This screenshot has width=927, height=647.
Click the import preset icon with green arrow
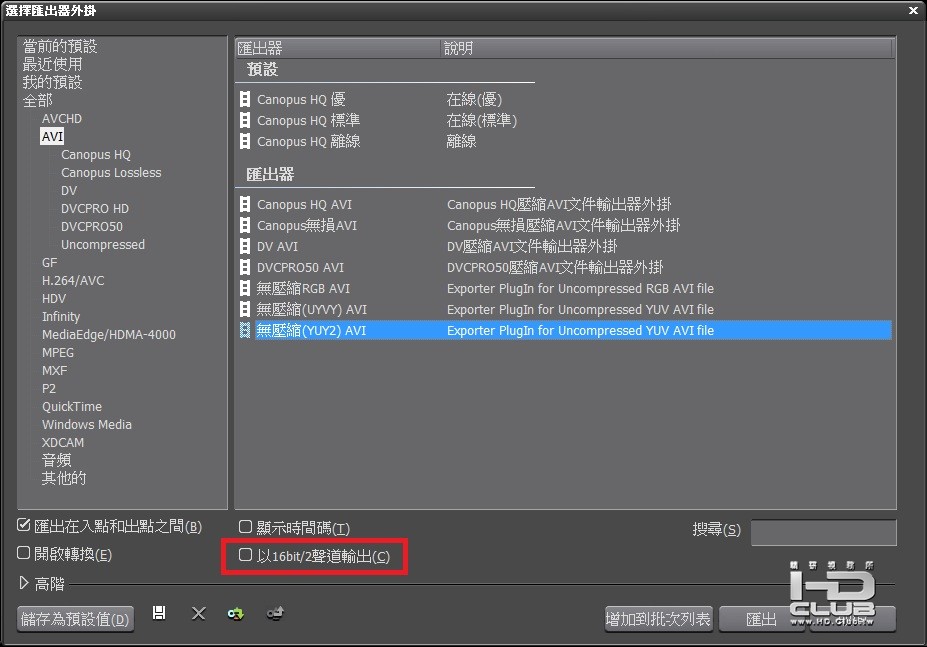coord(236,614)
